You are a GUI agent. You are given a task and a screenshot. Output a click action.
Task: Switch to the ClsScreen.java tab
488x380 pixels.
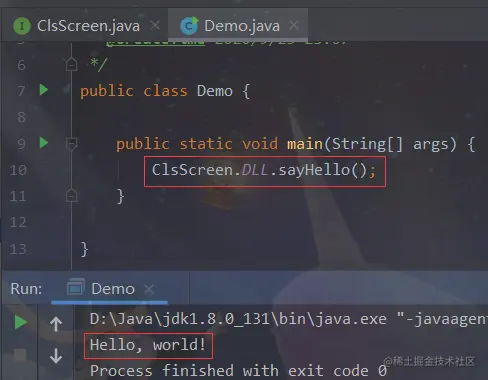coord(88,26)
